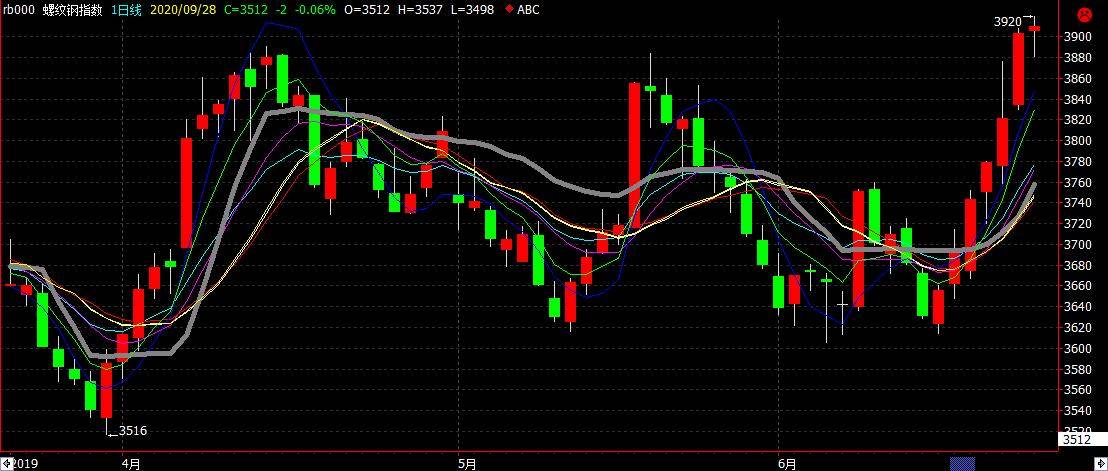Viewport: 1108px width, 471px height.
Task: Click the last candle beside the 3920 label
Action: [1034, 28]
